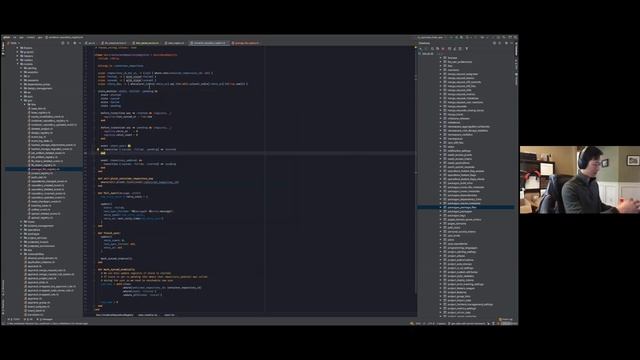Select the highlighted table row in Database panel
This screenshot has width=640, height=360.
click(466, 207)
